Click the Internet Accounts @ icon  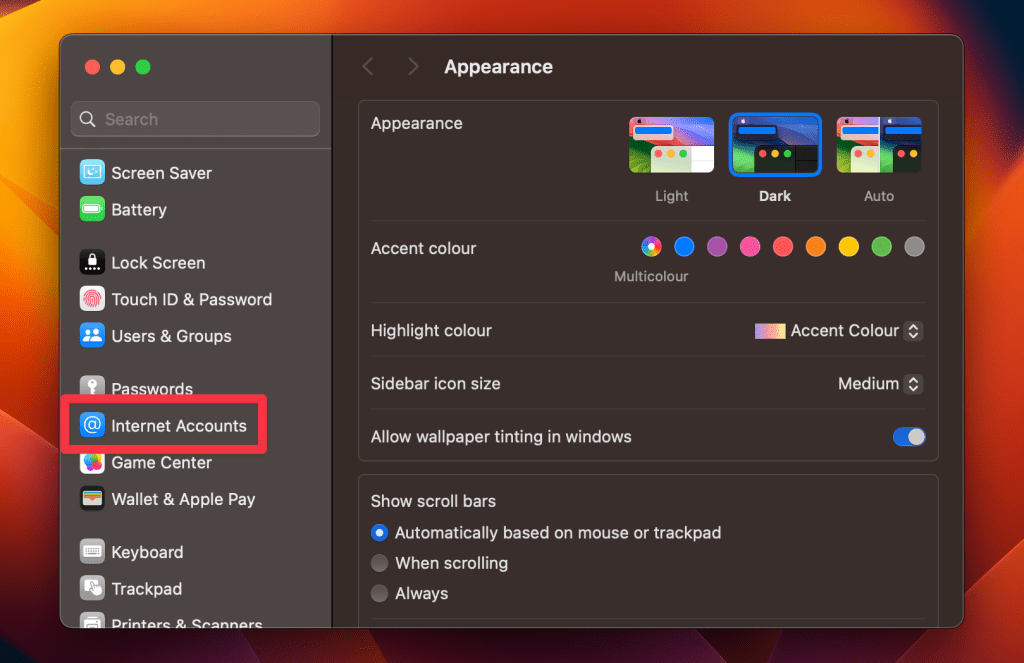92,425
